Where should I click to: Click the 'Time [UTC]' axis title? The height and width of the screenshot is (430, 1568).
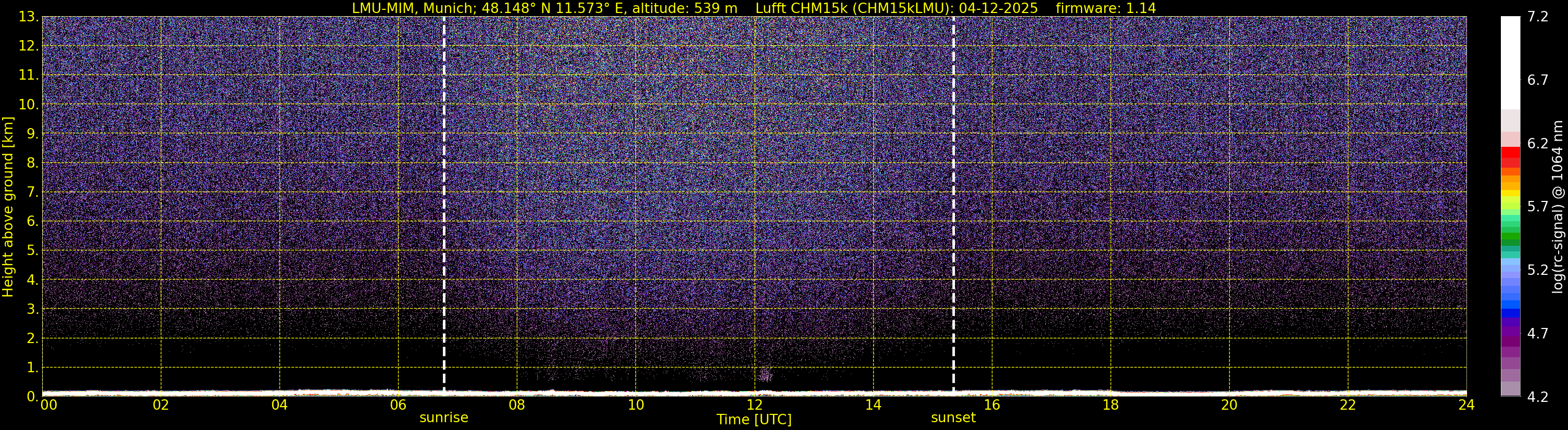[x=754, y=420]
